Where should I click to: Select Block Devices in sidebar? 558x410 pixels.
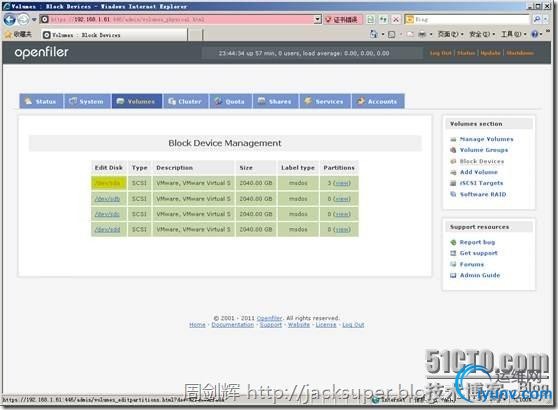pyautogui.click(x=482, y=161)
